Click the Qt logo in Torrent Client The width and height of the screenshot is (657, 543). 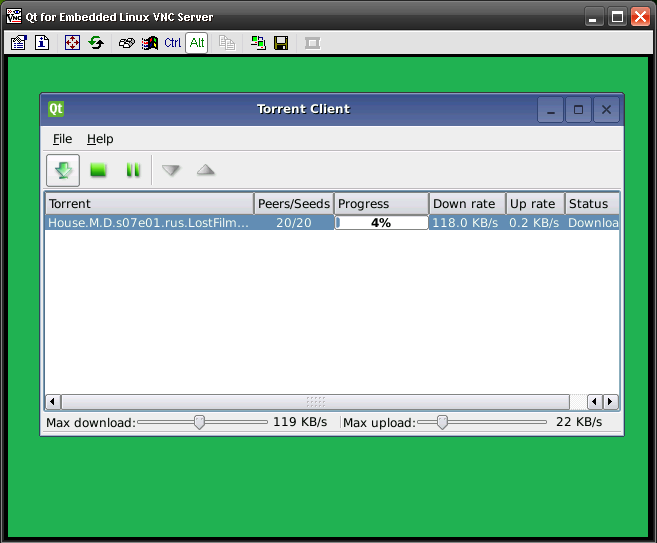point(56,109)
